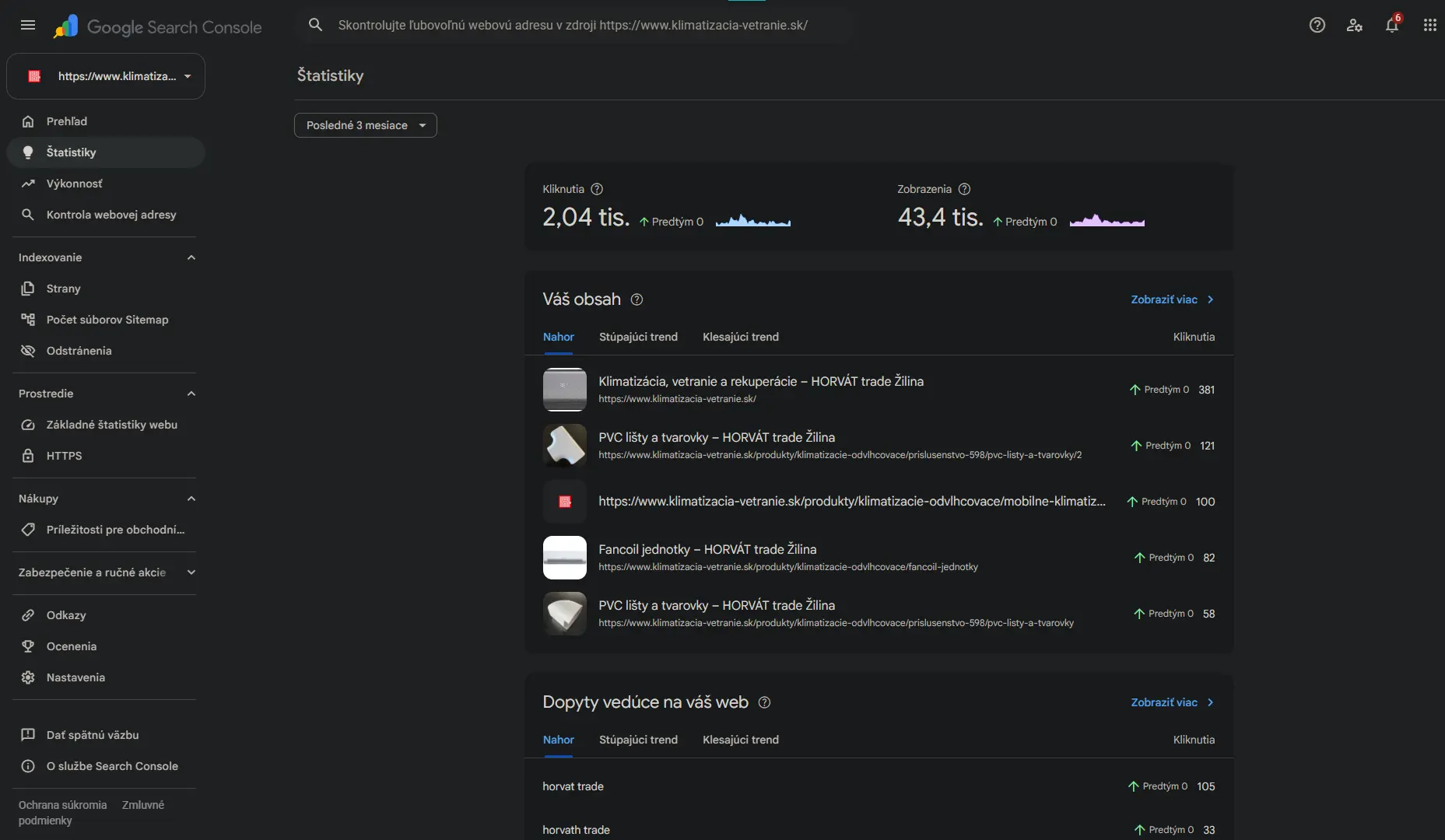Open the main hamburger menu
Screen dimensions: 1445x840
[x=28, y=25]
